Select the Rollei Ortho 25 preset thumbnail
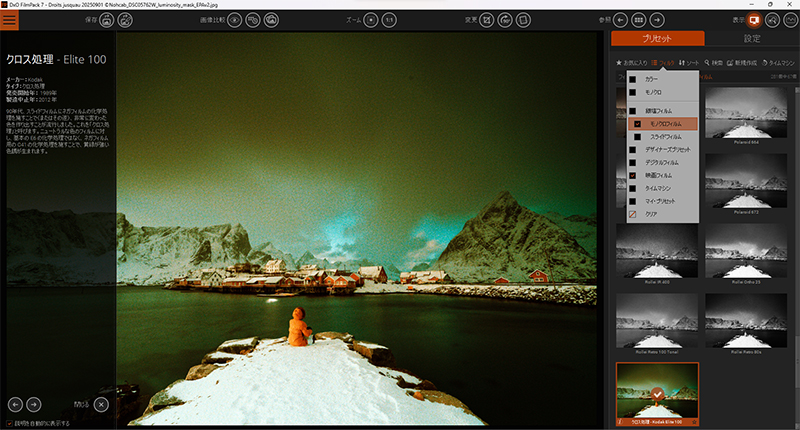The image size is (800, 430). click(746, 251)
